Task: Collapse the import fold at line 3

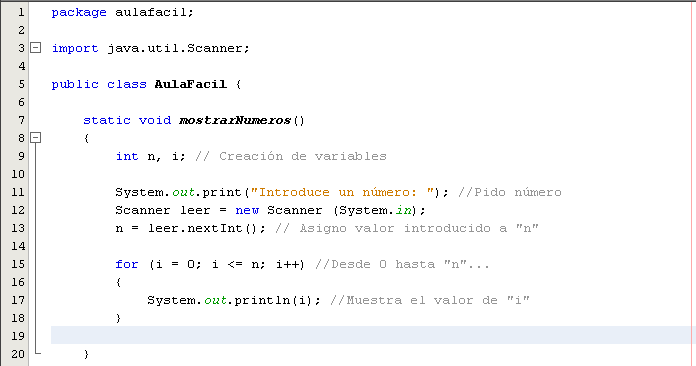Action: click(x=36, y=47)
